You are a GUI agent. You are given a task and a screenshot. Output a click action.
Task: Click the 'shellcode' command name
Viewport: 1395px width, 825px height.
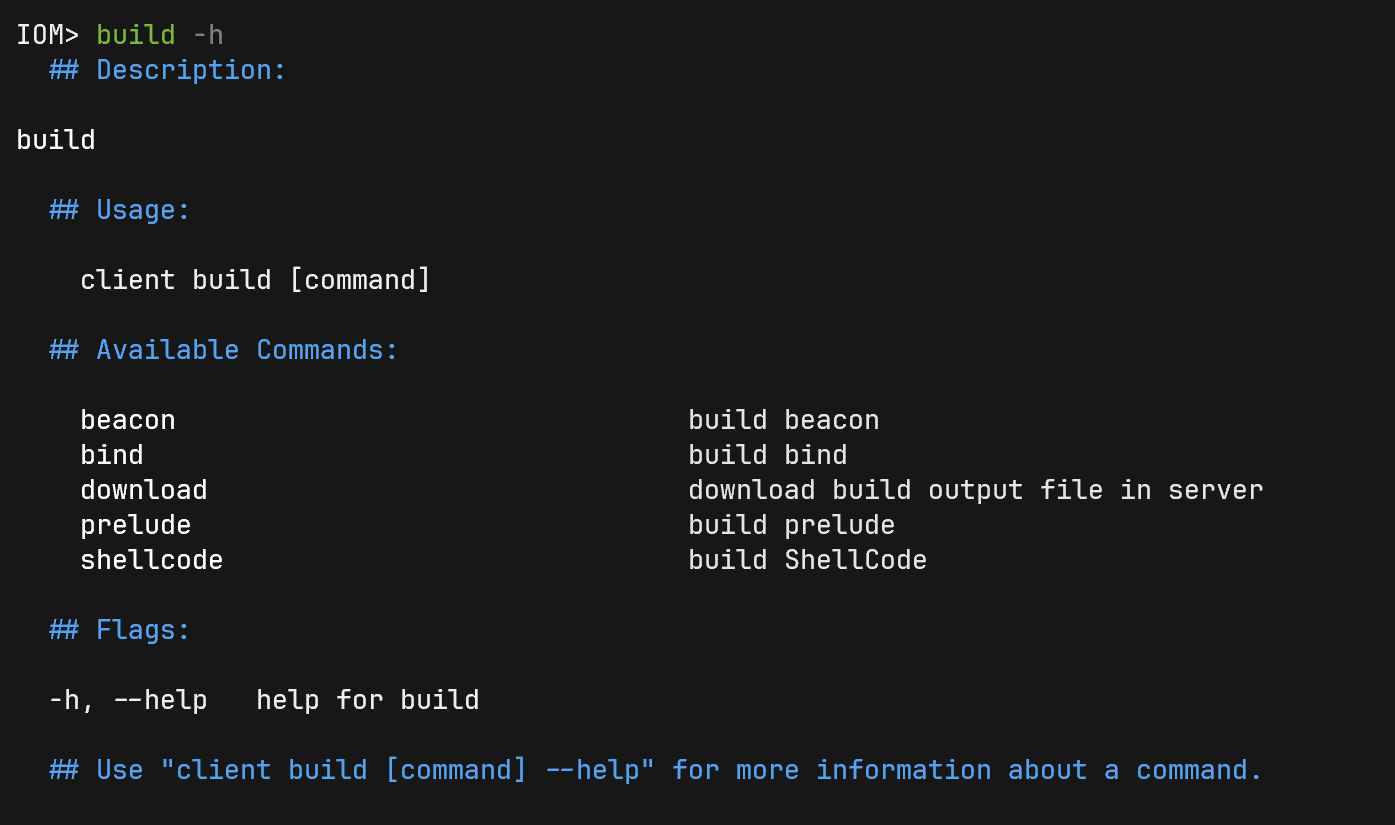click(x=152, y=560)
